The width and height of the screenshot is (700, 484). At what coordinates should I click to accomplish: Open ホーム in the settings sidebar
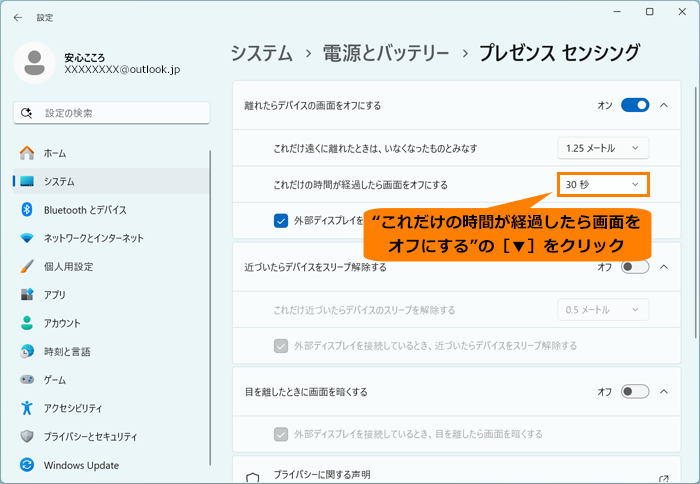[x=111, y=153]
